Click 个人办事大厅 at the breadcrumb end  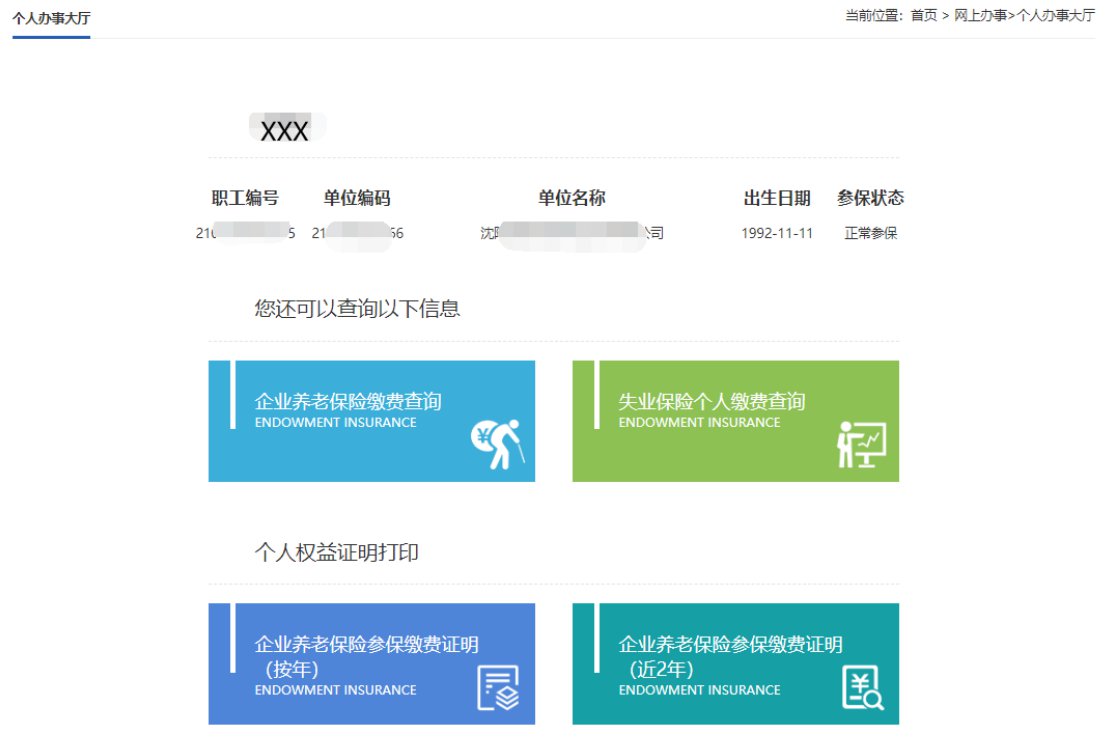coord(1055,15)
